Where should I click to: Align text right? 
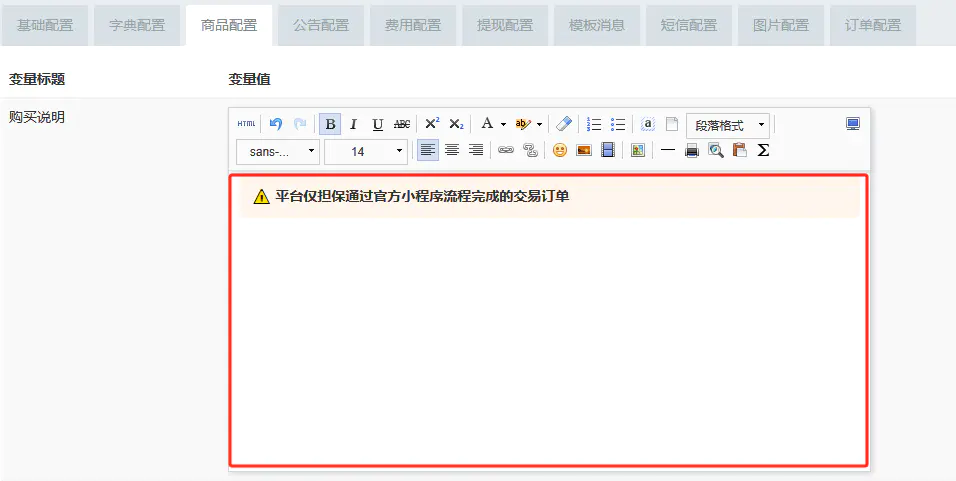(x=476, y=150)
